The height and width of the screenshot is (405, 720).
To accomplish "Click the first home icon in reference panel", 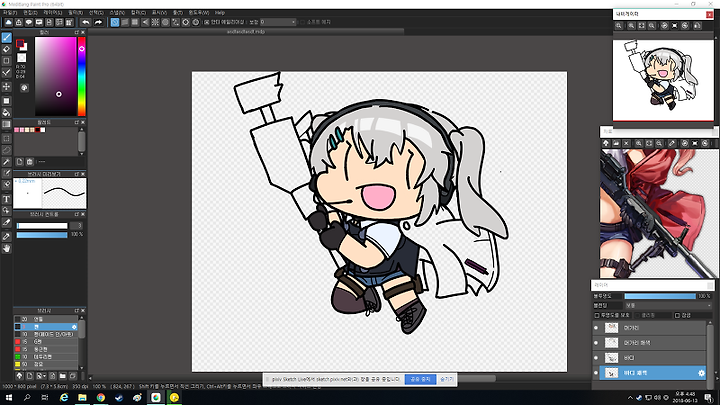I will [606, 143].
